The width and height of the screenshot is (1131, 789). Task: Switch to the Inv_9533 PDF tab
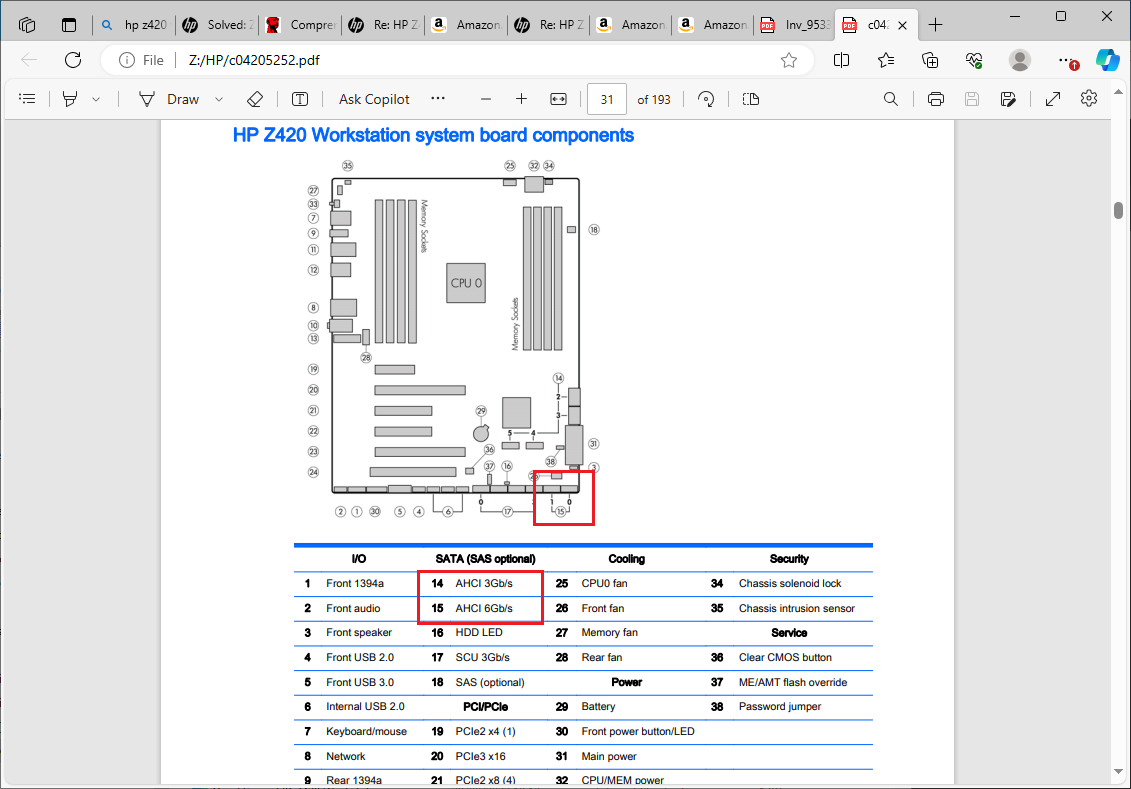796,25
